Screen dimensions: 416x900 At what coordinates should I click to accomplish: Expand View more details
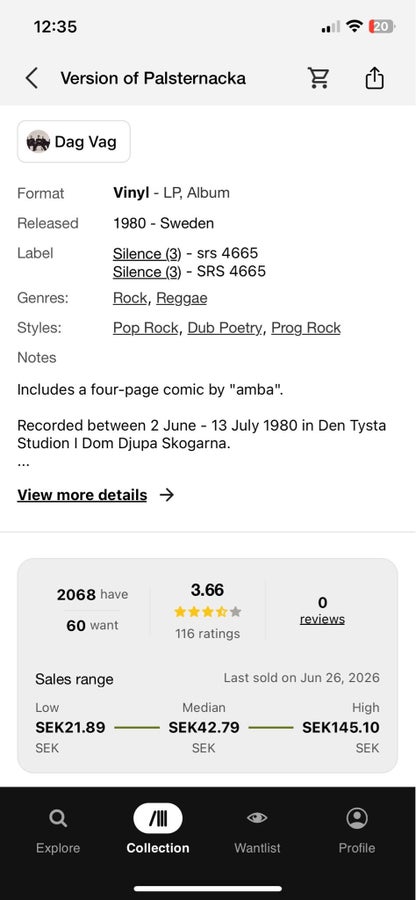point(82,495)
